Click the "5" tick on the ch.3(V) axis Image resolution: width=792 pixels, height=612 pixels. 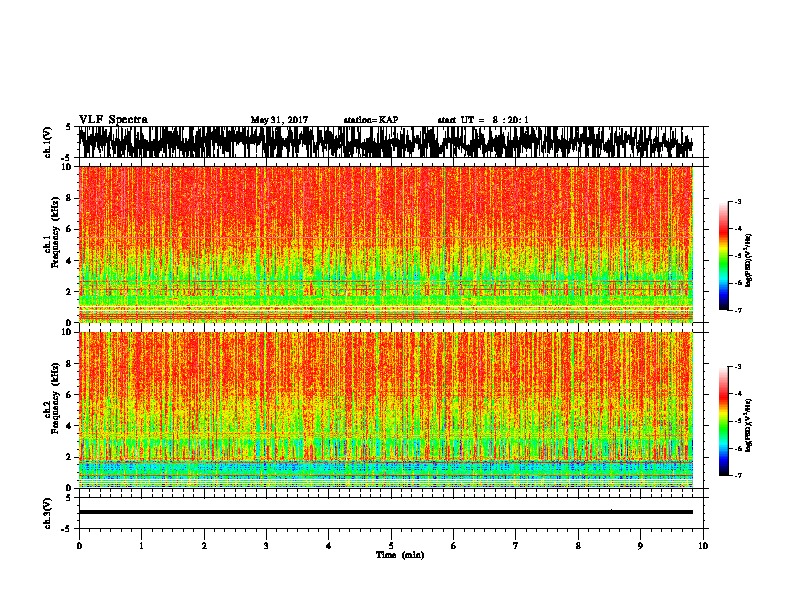point(68,498)
